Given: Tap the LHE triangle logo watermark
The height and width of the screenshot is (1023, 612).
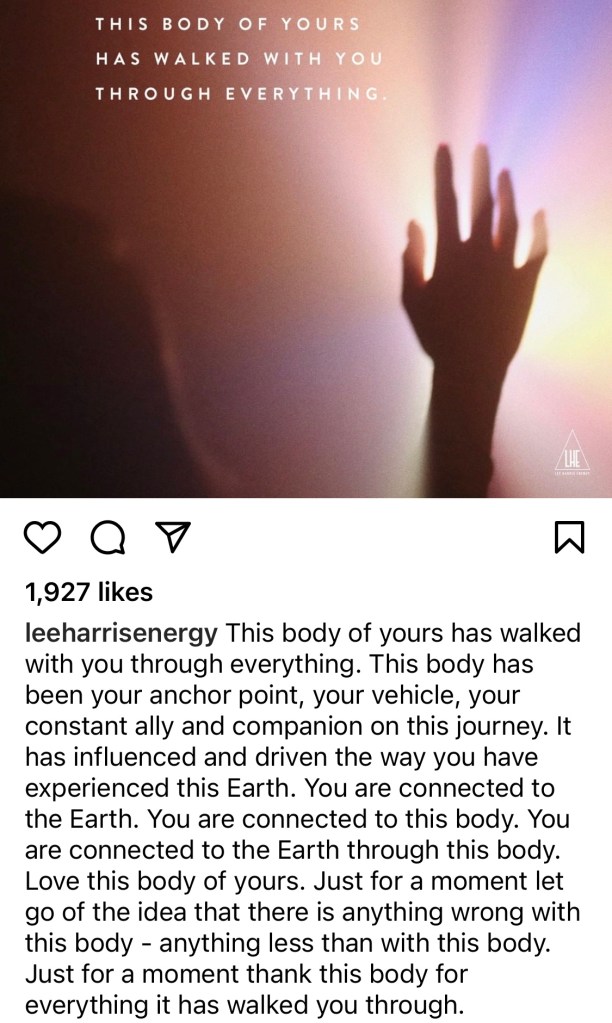Looking at the screenshot, I should [572, 453].
